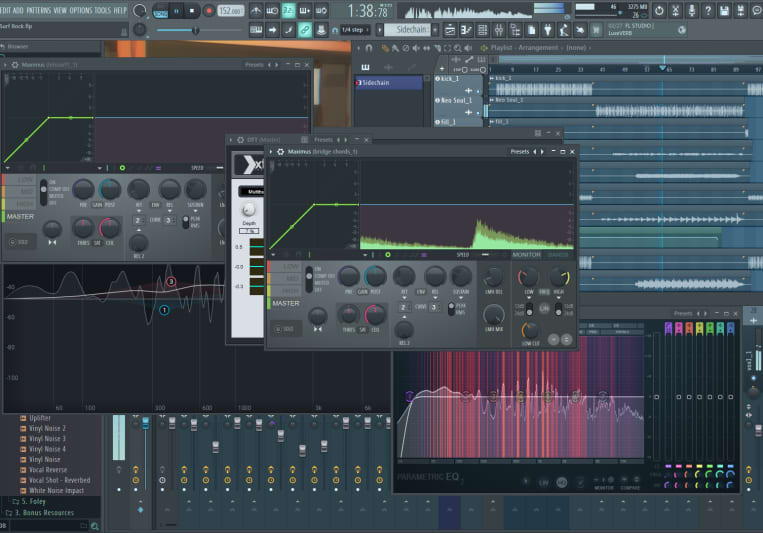The image size is (763, 533).
Task: Open the Piano roll view icon
Action: (466, 30)
